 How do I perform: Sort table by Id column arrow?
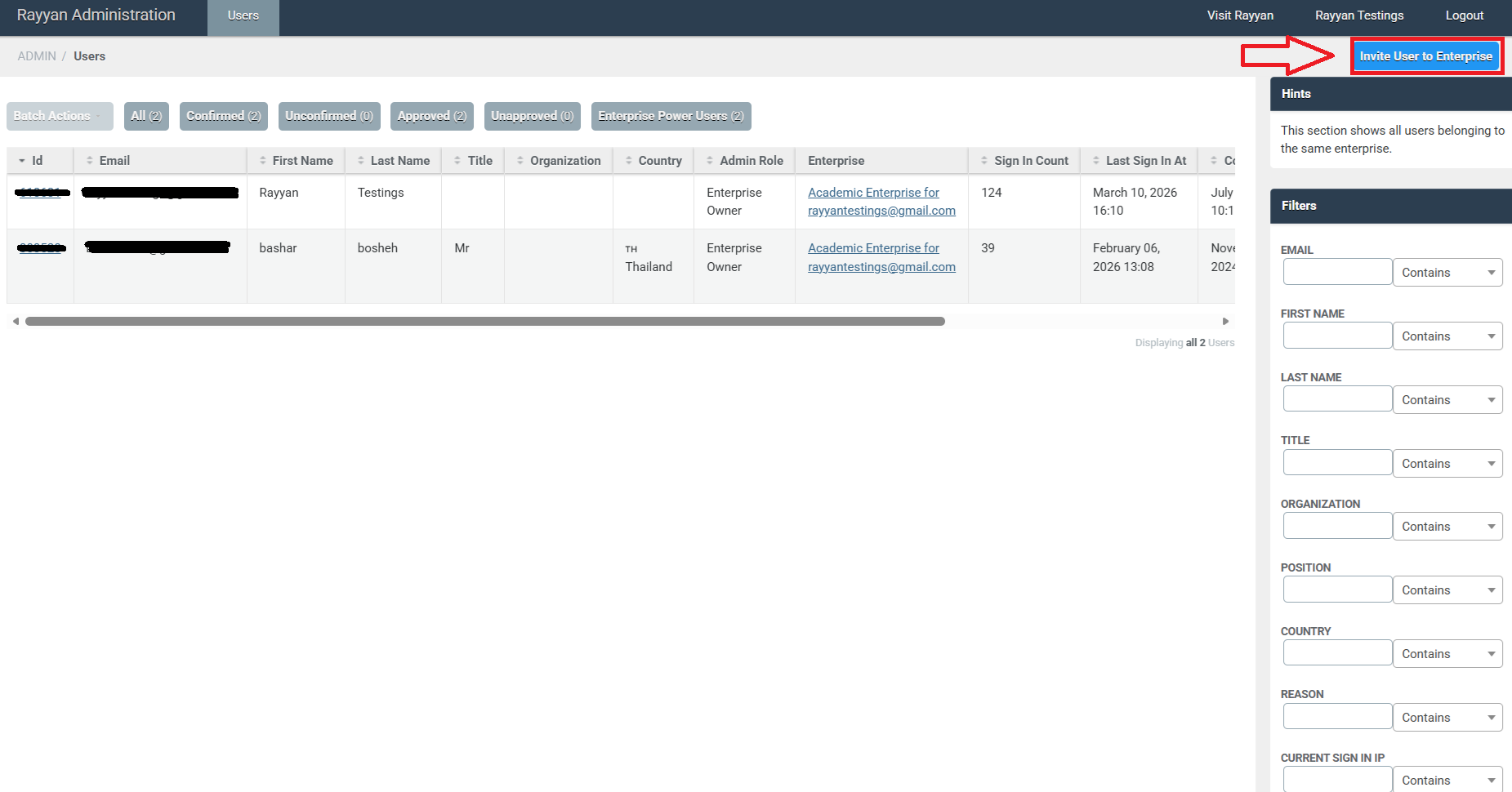(22, 161)
